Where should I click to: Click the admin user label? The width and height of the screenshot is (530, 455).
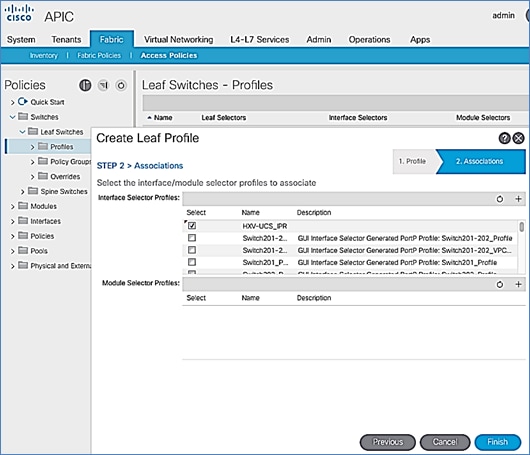(x=503, y=16)
